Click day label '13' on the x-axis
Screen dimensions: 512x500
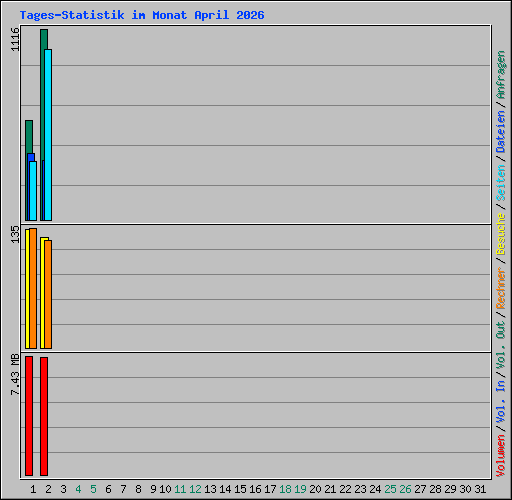coord(210,489)
